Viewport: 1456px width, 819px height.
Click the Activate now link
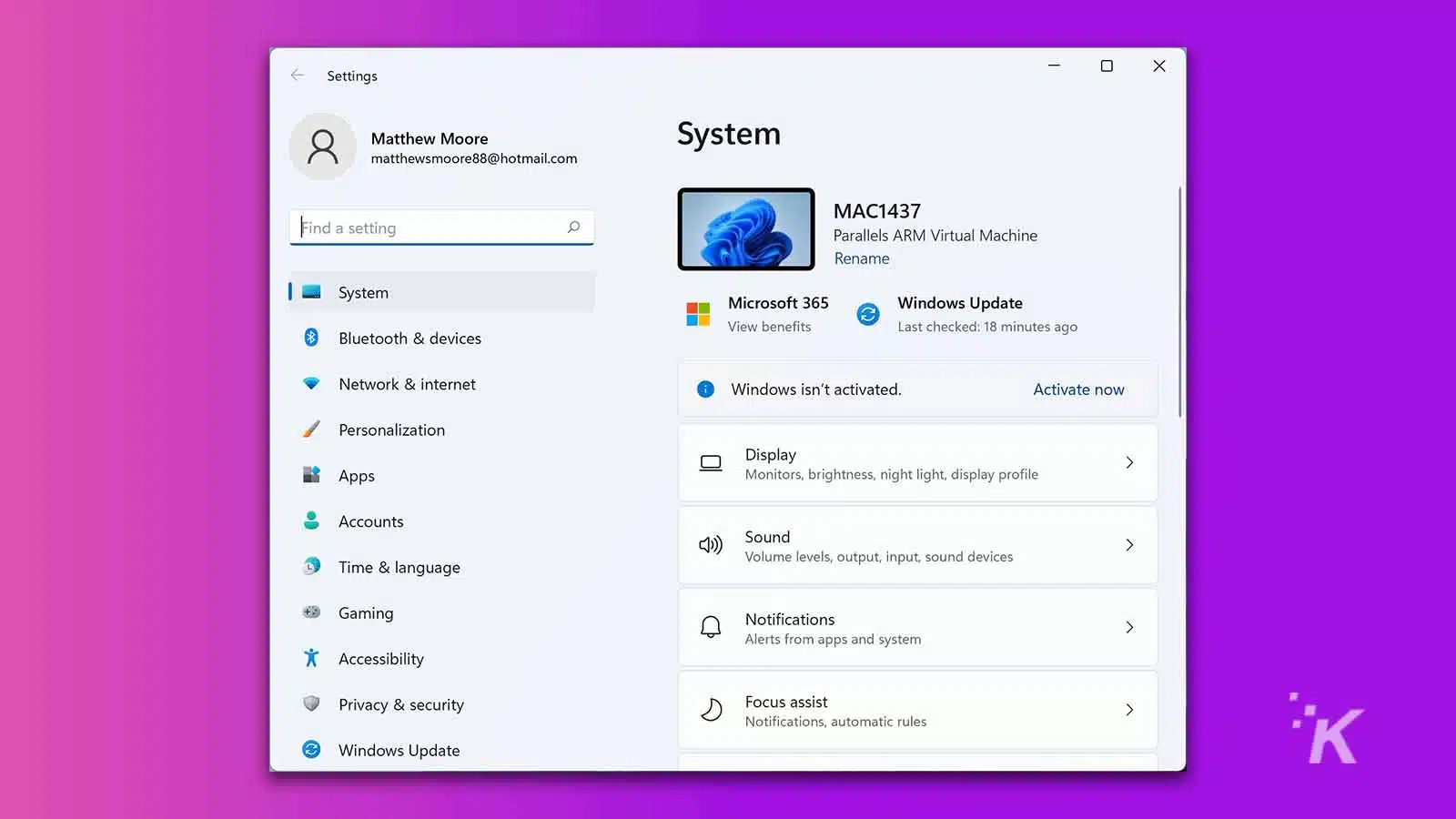(1077, 389)
